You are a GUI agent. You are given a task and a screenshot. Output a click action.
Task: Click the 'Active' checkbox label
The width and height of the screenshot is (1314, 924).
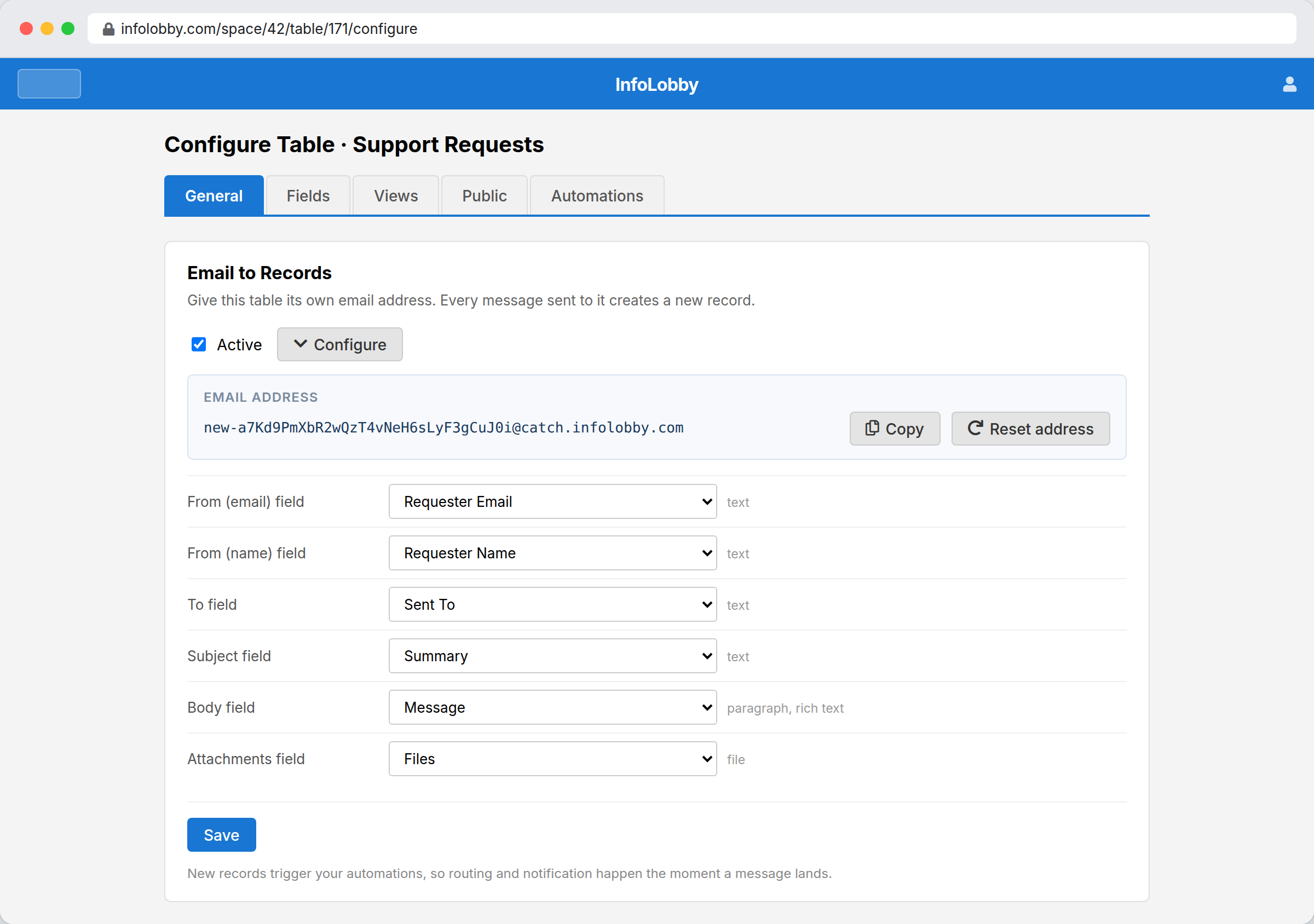(239, 344)
